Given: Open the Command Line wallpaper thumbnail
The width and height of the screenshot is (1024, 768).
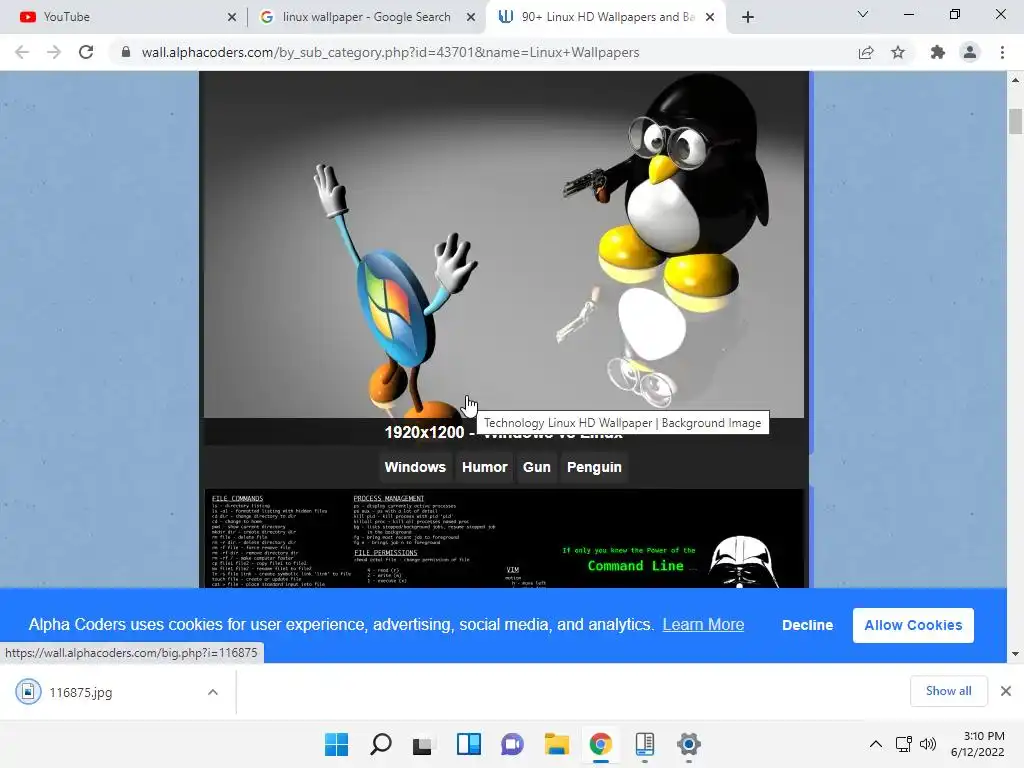Looking at the screenshot, I should [504, 538].
